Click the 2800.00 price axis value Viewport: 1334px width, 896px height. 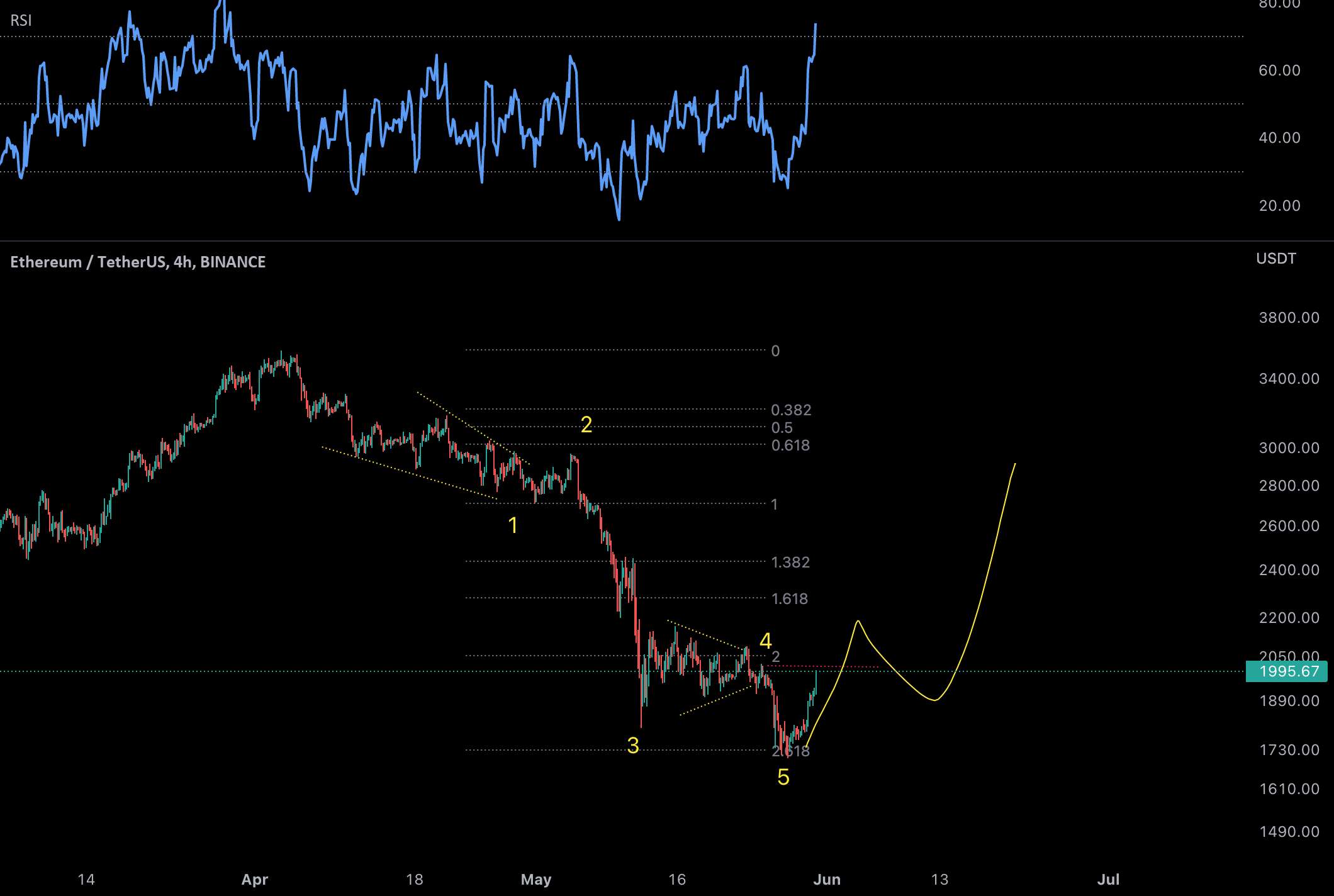coord(1289,485)
